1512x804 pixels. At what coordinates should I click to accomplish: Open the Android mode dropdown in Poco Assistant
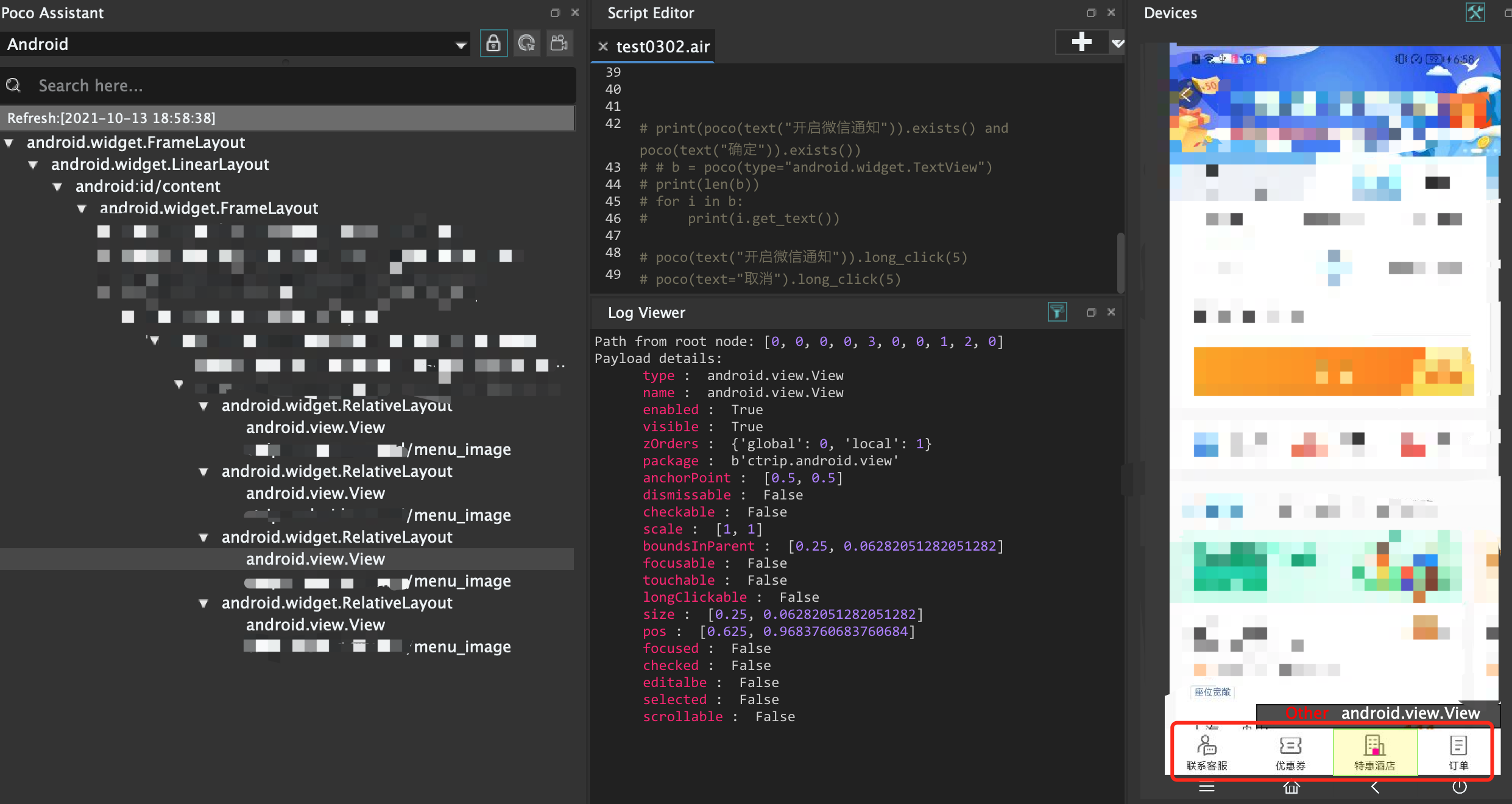(461, 44)
